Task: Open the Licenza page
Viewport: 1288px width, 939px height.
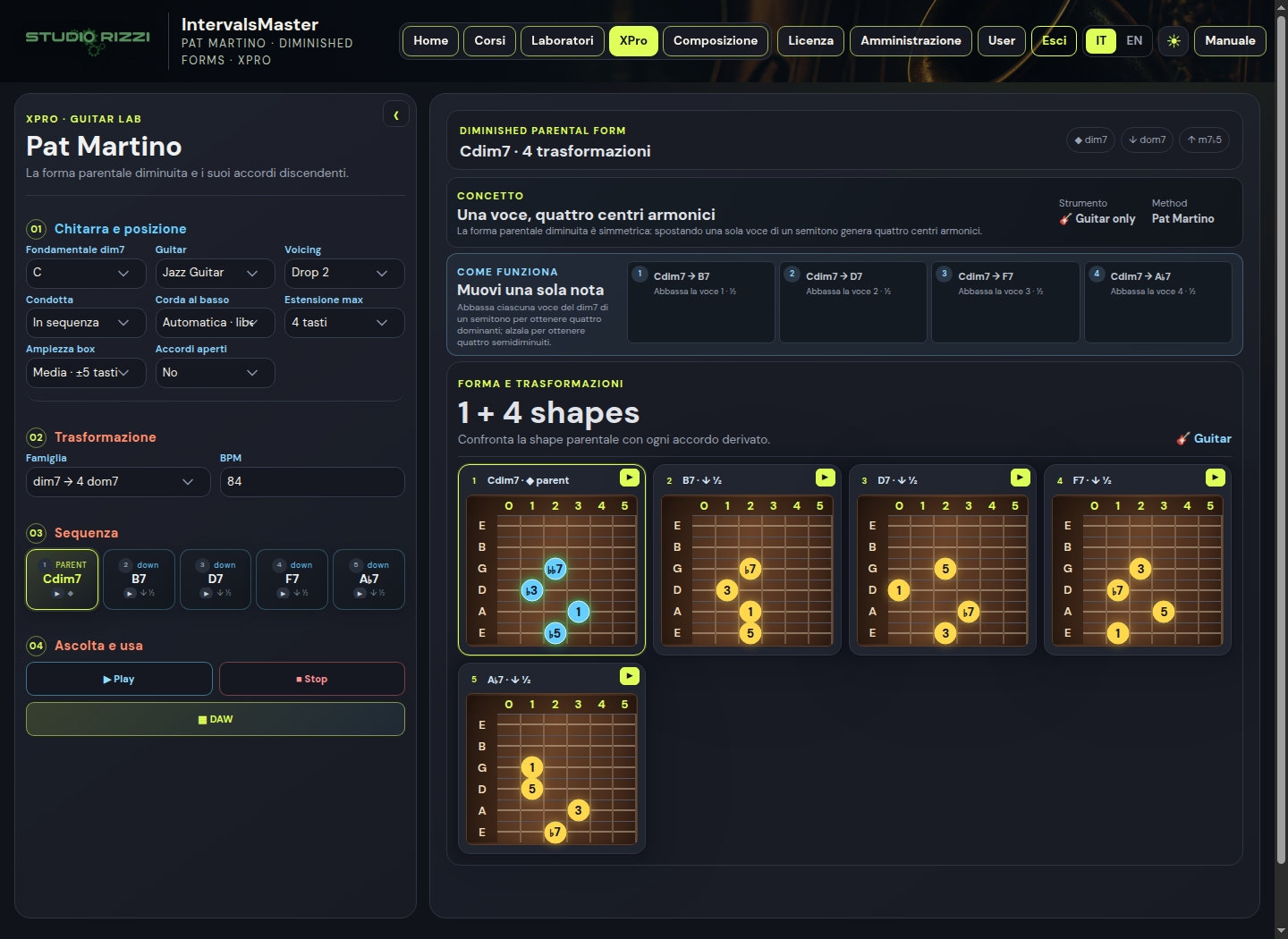Action: [x=811, y=41]
